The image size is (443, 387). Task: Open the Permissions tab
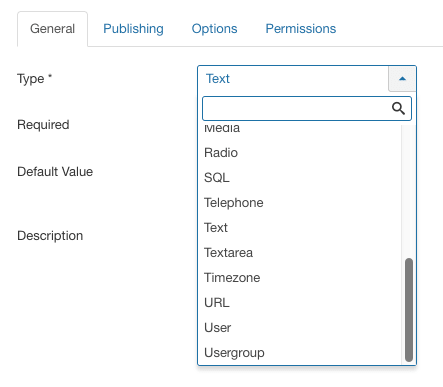click(x=301, y=29)
